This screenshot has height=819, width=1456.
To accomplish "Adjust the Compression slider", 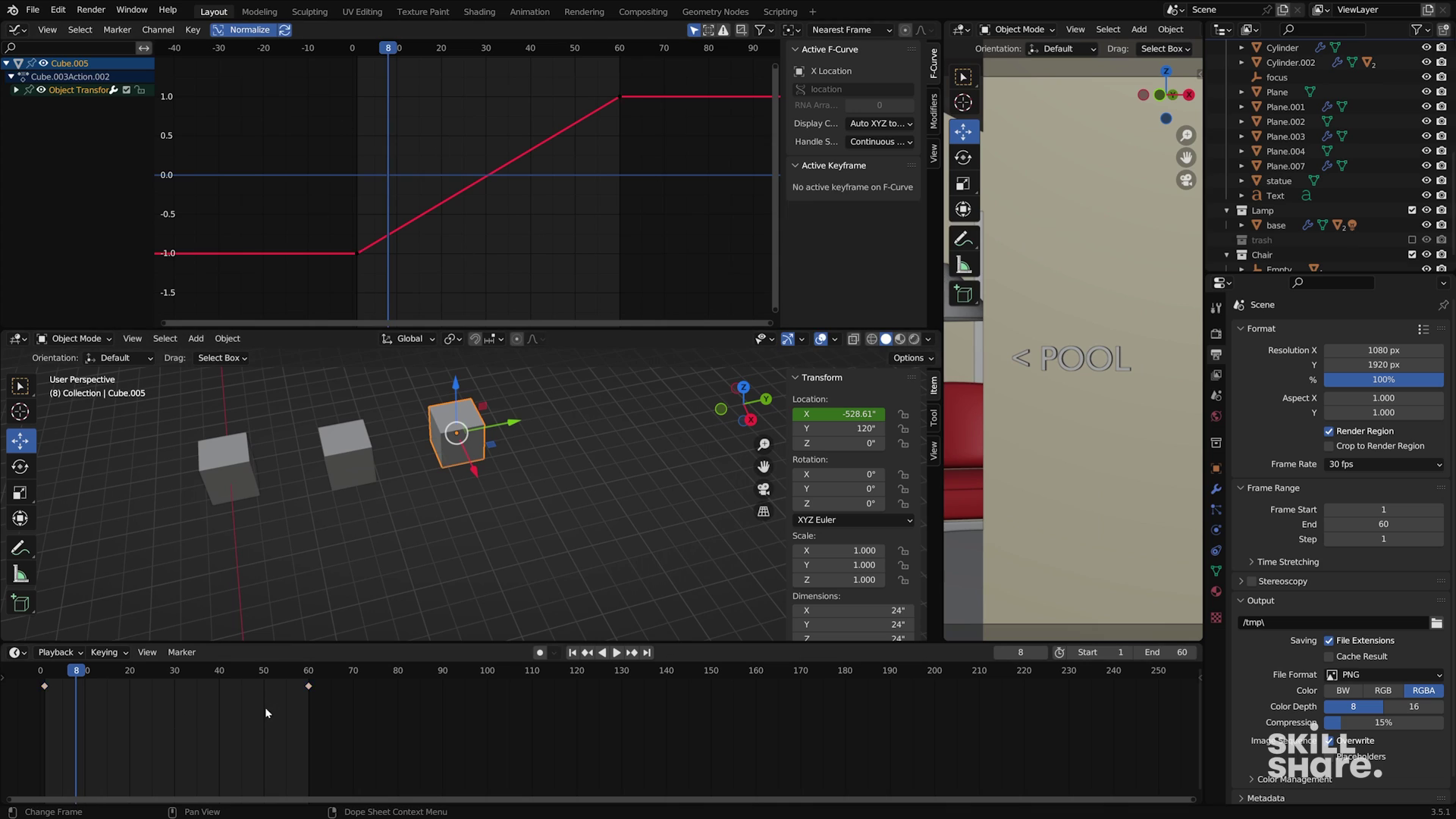I will click(1383, 723).
